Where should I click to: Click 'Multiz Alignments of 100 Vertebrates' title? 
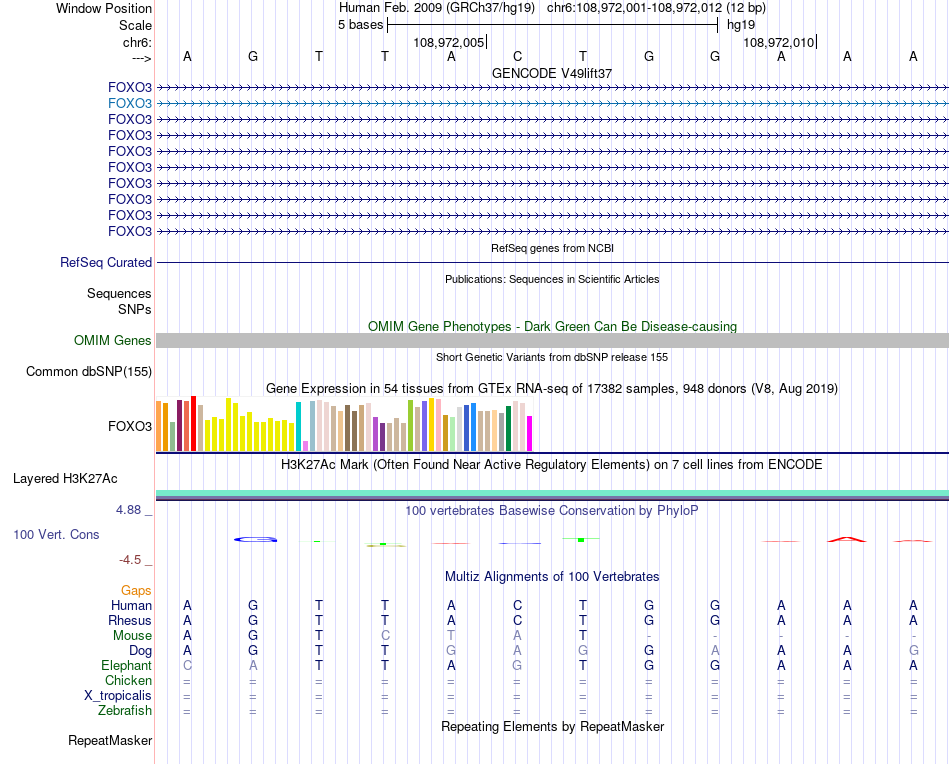552,576
